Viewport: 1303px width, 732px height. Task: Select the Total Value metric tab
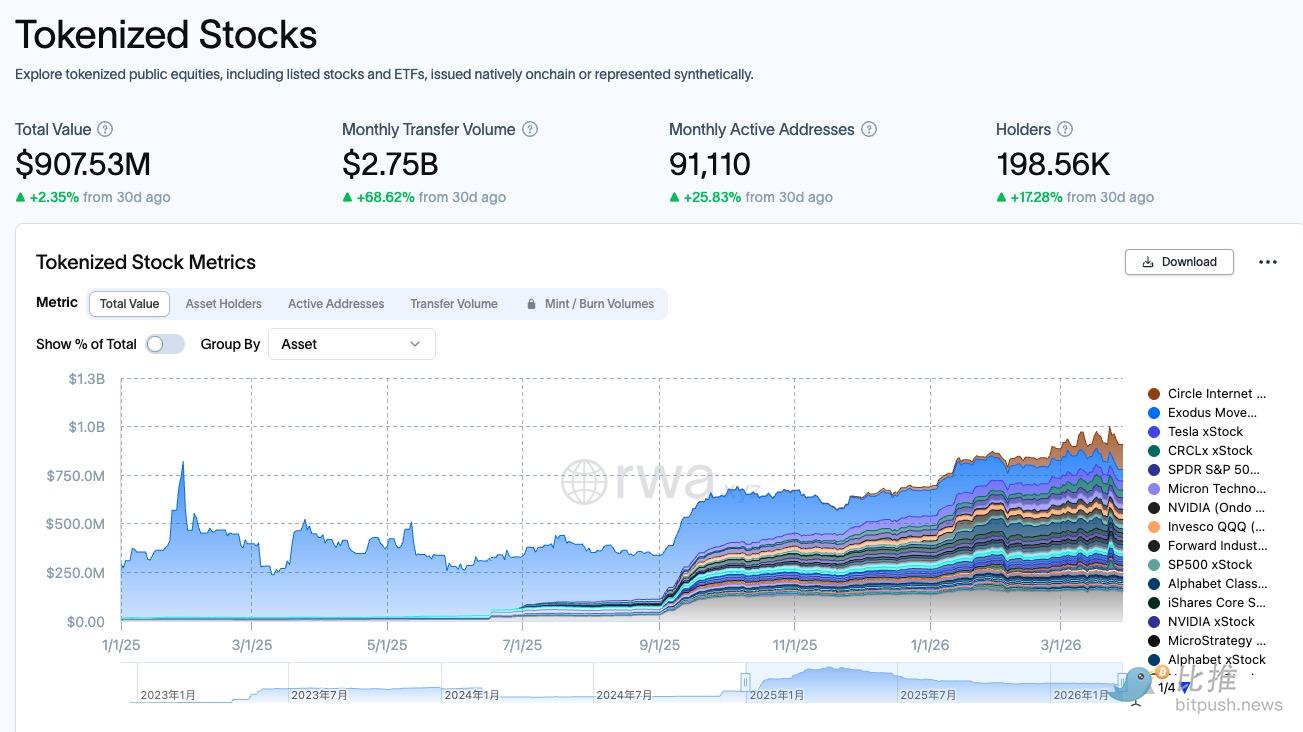[x=129, y=304]
